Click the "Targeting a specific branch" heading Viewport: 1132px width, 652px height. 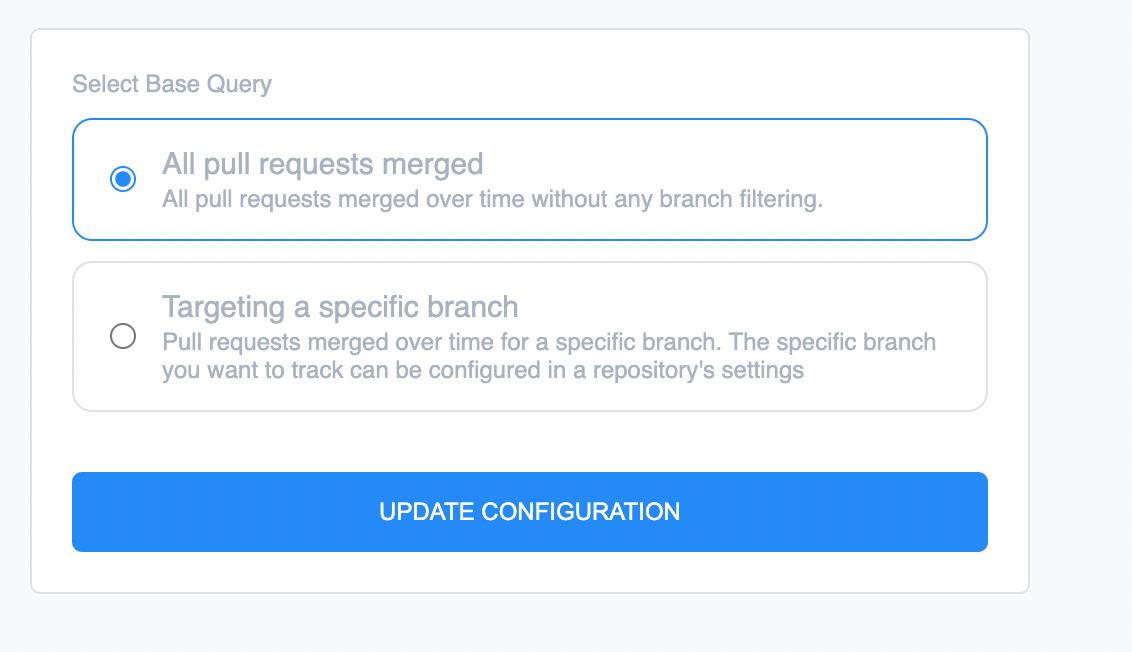coord(340,306)
